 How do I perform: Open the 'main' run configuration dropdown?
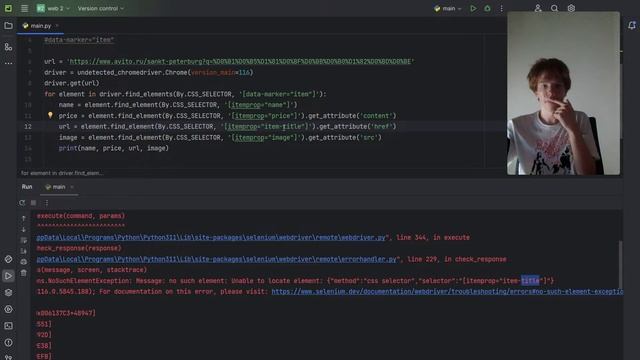coord(448,8)
